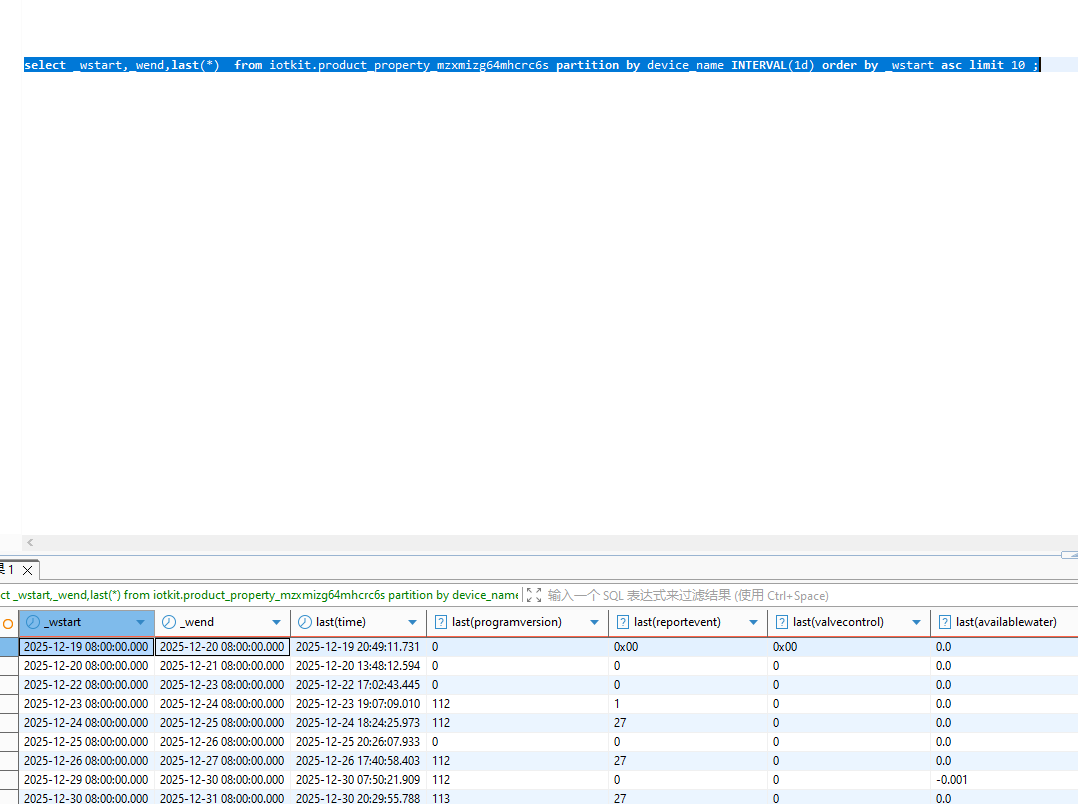Click the orange circle icon at the grid corner
The width and height of the screenshot is (1078, 804).
coord(8,623)
